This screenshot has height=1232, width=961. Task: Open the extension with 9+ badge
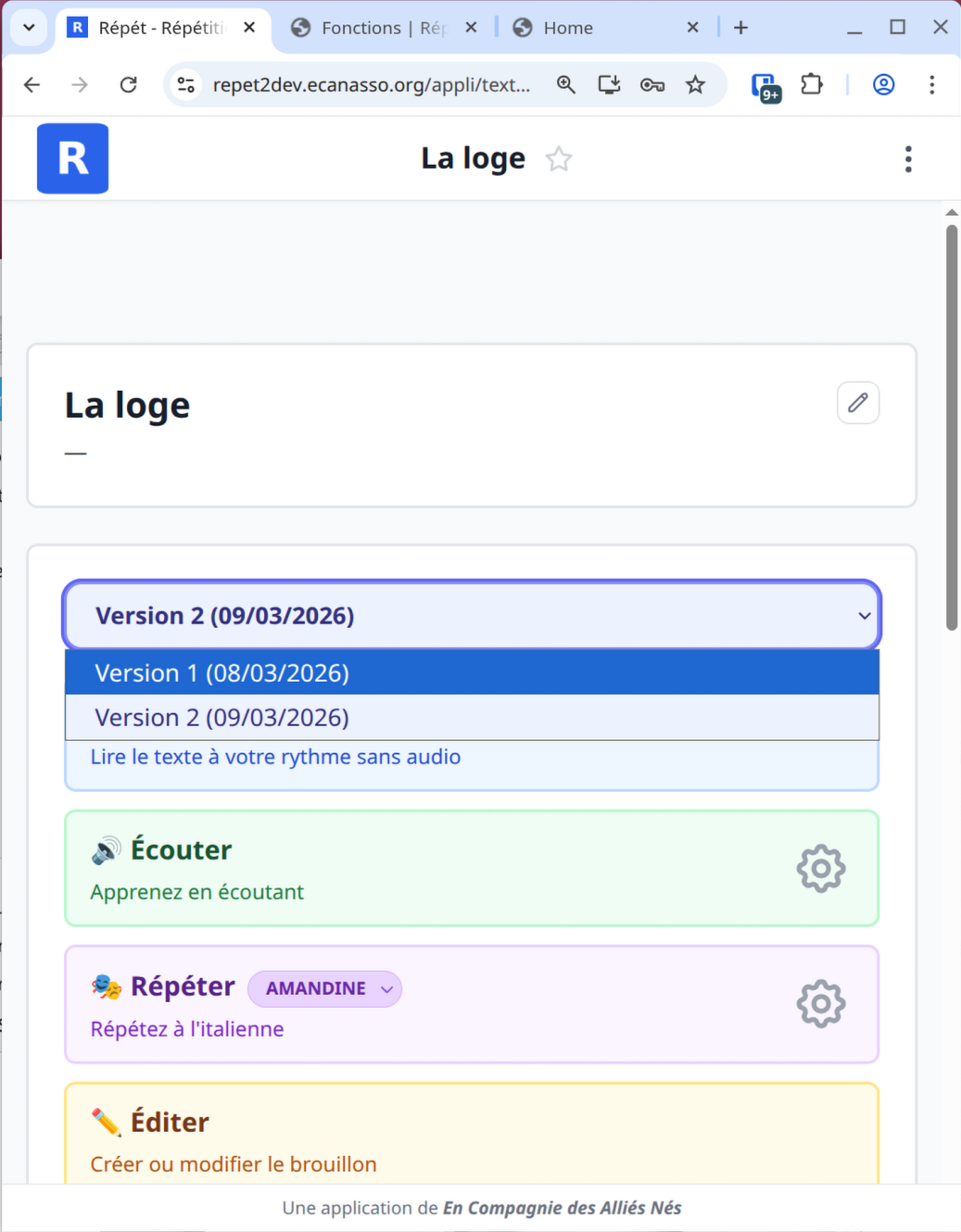pos(766,87)
